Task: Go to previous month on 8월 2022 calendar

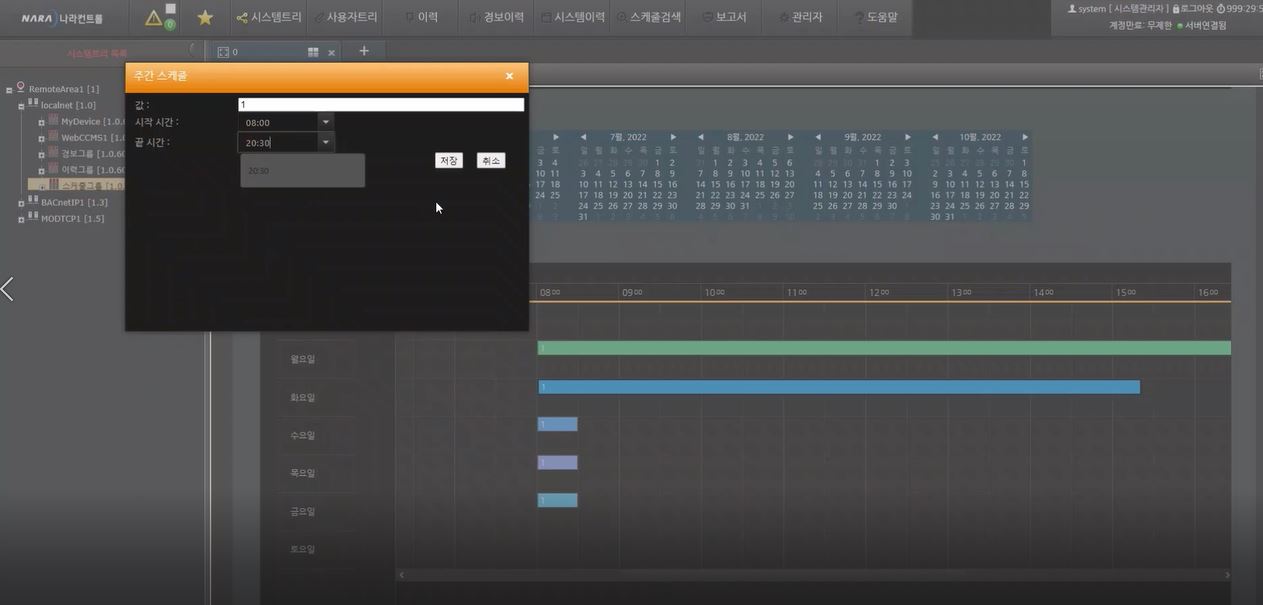Action: 701,137
